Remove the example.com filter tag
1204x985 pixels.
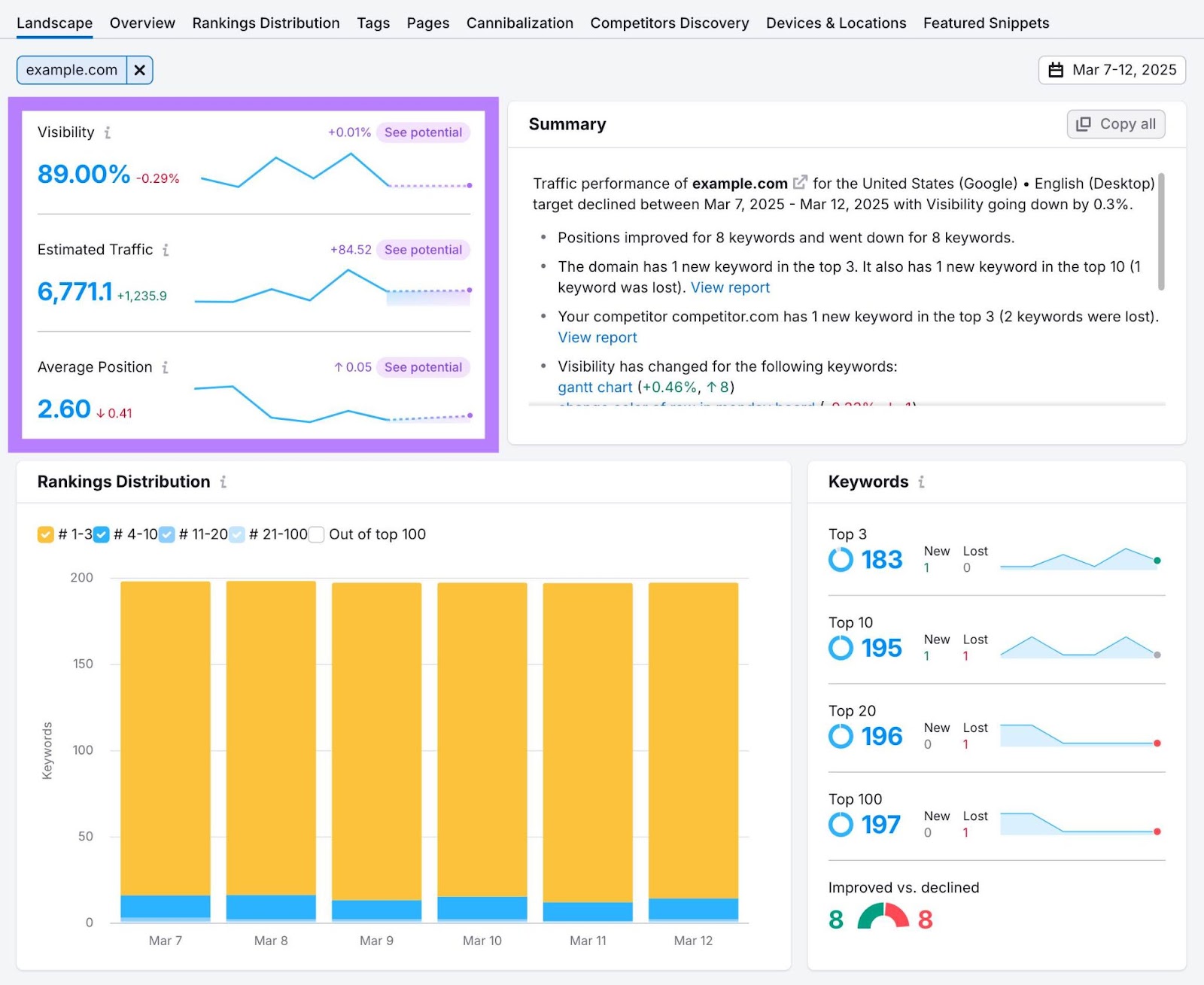(140, 70)
